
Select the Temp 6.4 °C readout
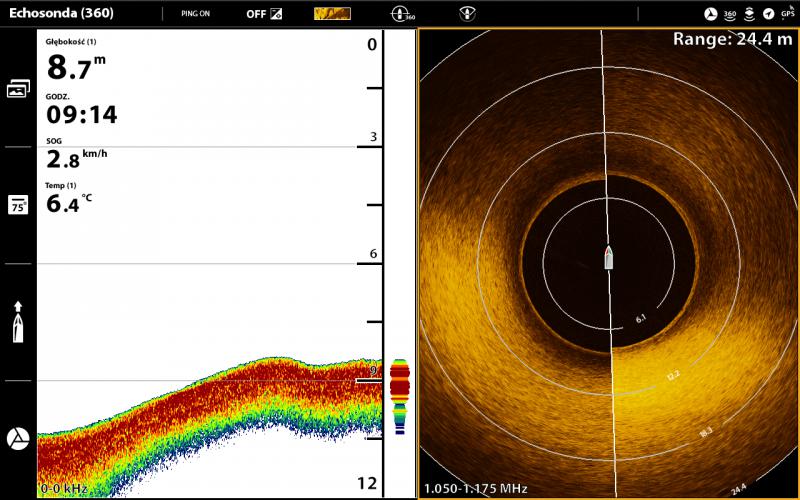(x=69, y=200)
